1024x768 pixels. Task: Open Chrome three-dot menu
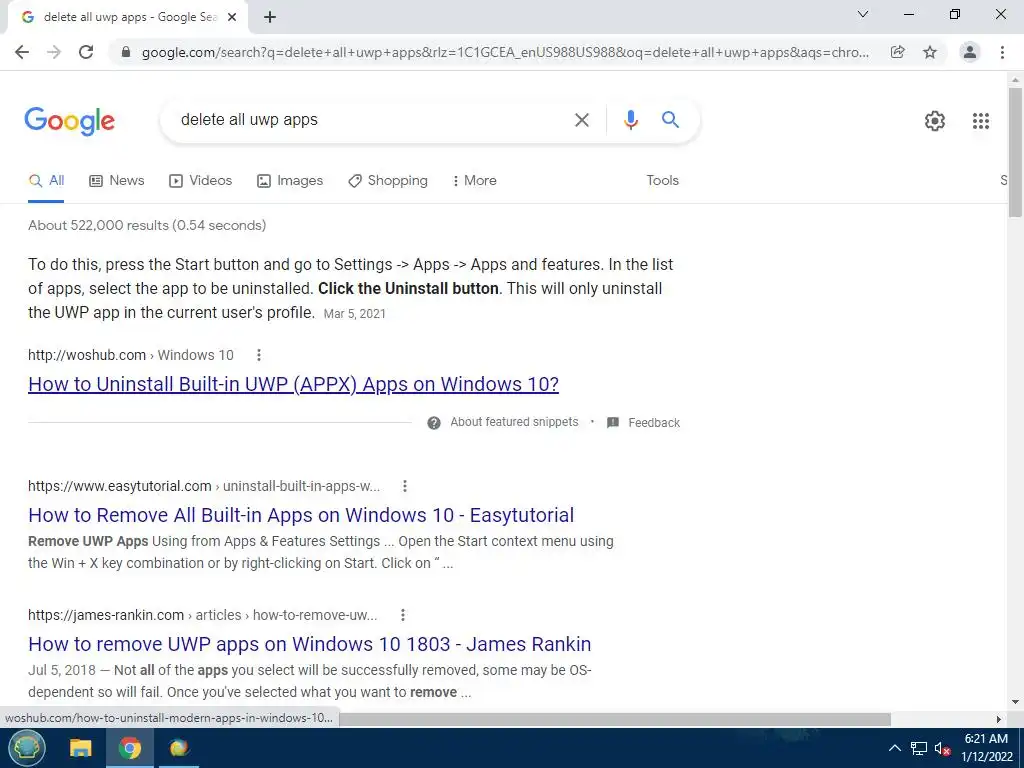pyautogui.click(x=1002, y=52)
